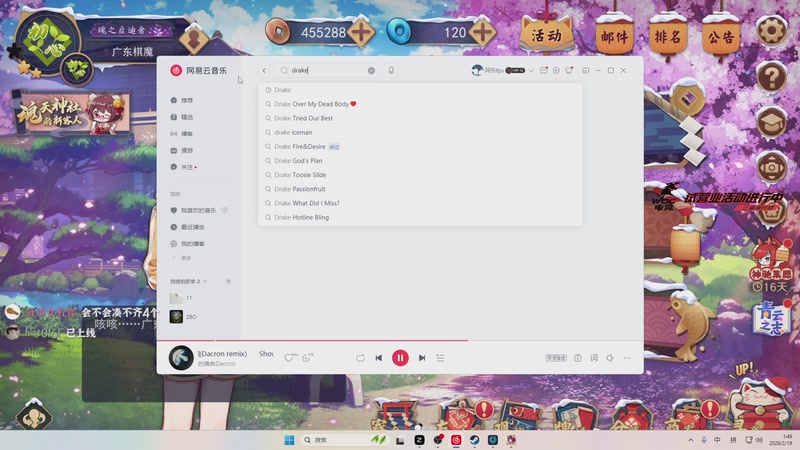This screenshot has width=800, height=450.
Task: Go back to the previous track
Action: coord(379,358)
